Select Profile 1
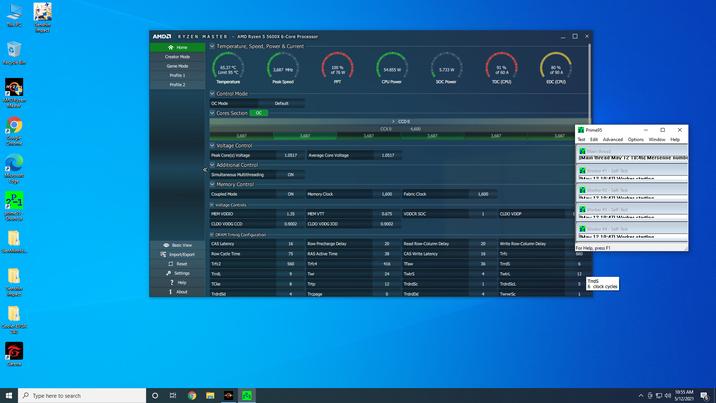This screenshot has width=716, height=403. (x=177, y=75)
